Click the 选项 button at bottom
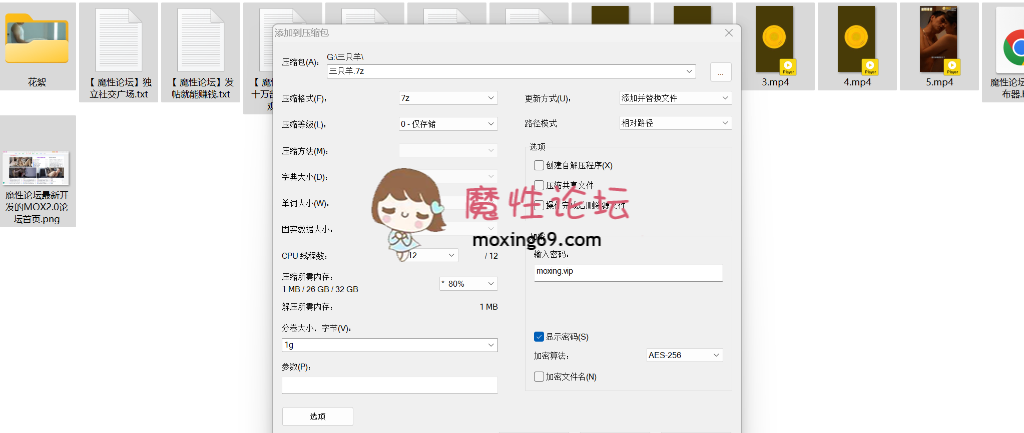The width and height of the screenshot is (1024, 433). click(317, 416)
